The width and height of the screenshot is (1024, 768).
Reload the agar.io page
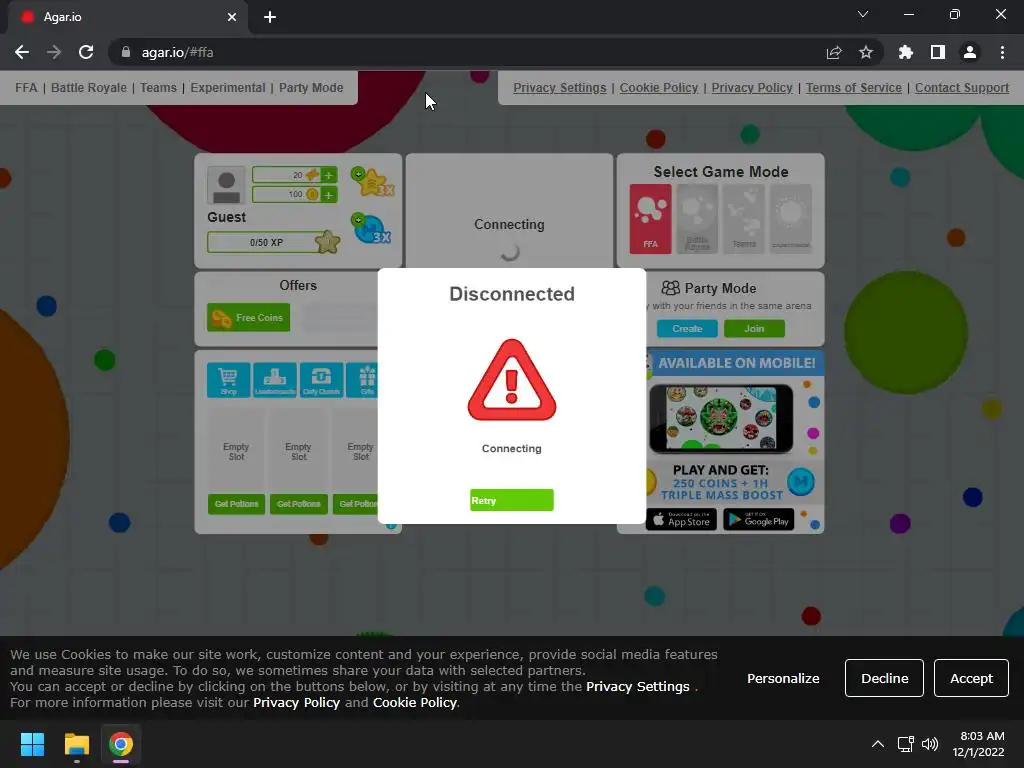(86, 52)
